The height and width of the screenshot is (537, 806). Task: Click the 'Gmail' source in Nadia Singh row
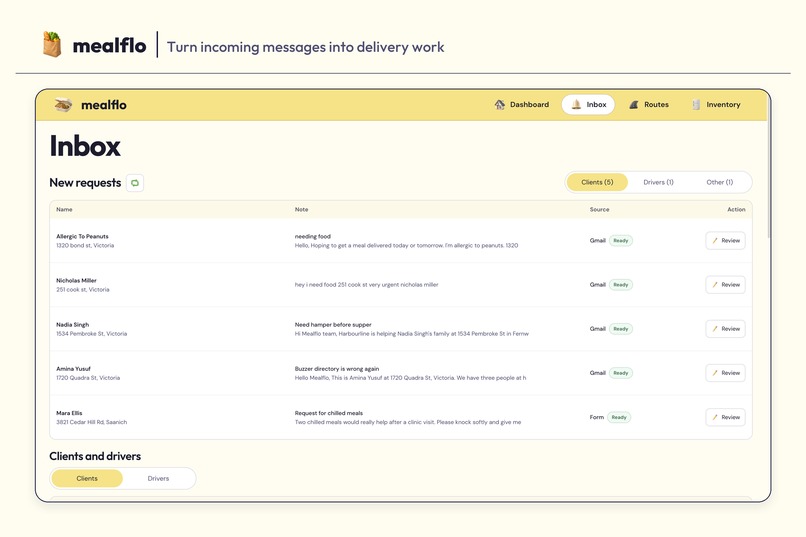(x=598, y=329)
